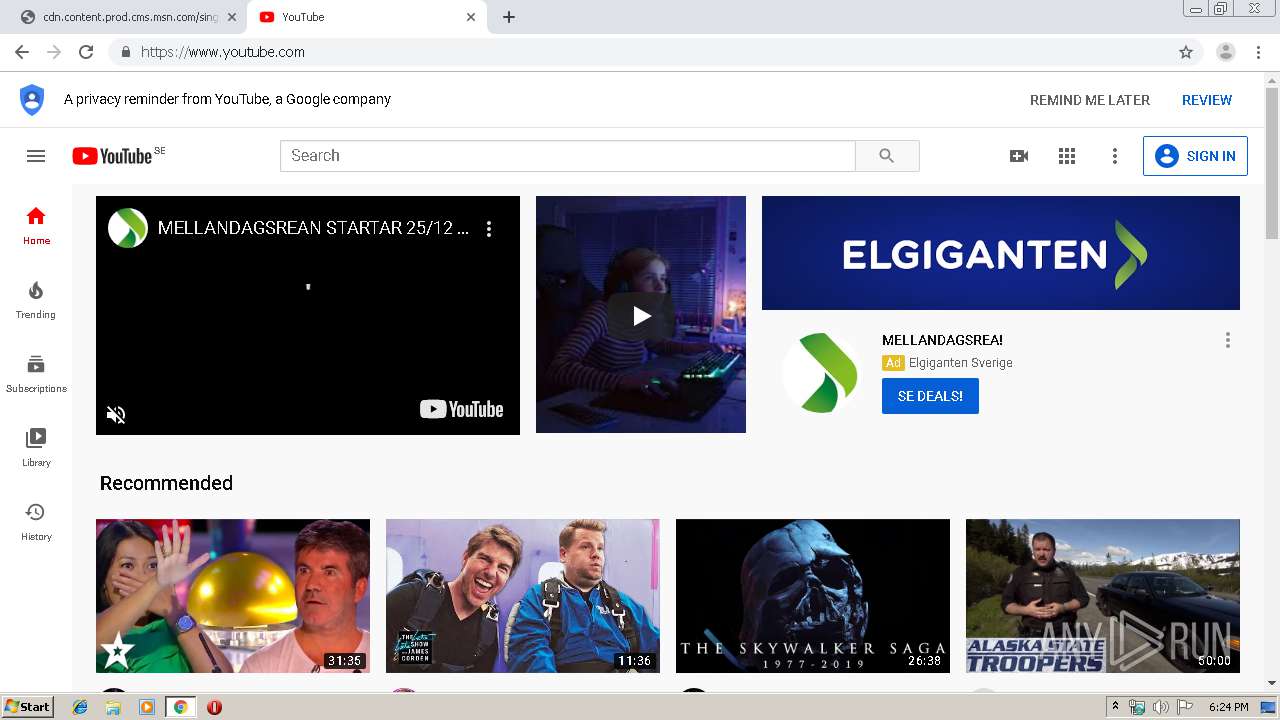Show hidden tray icons arrow
Viewport: 1280px width, 720px height.
1115,707
